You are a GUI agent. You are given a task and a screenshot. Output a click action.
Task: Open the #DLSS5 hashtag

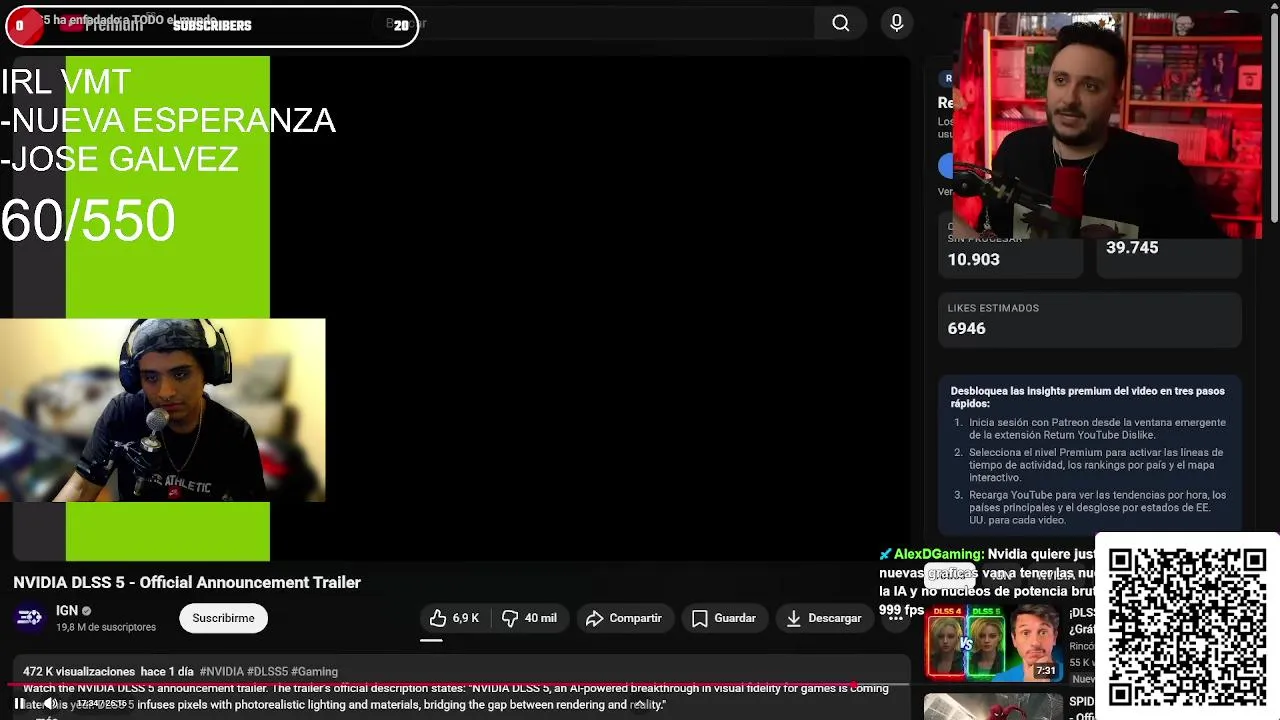pos(267,672)
